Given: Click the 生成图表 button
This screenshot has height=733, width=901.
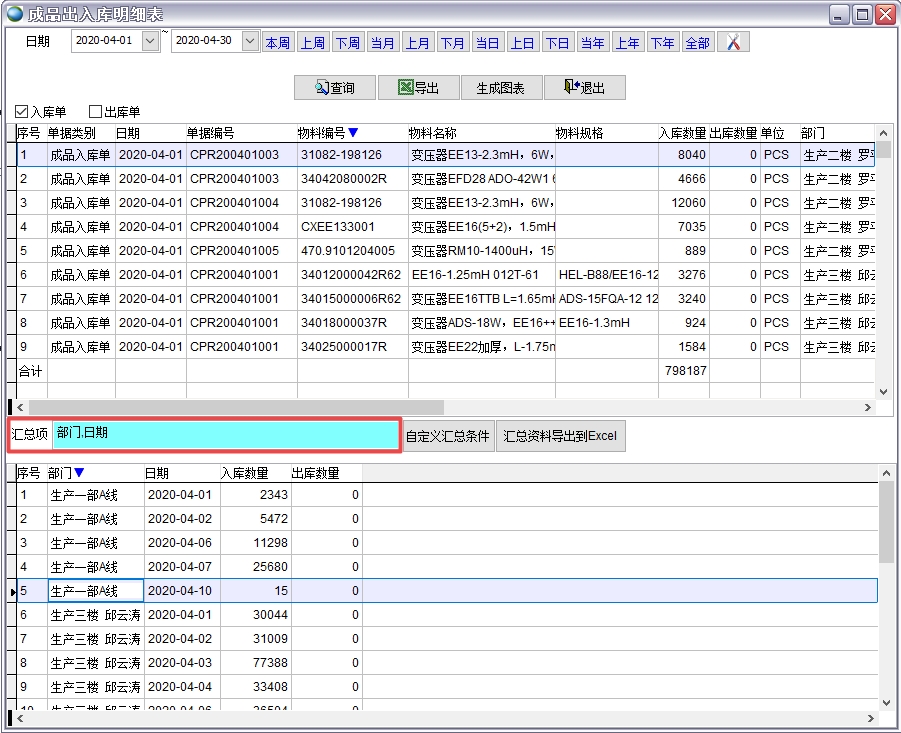Looking at the screenshot, I should [501, 88].
